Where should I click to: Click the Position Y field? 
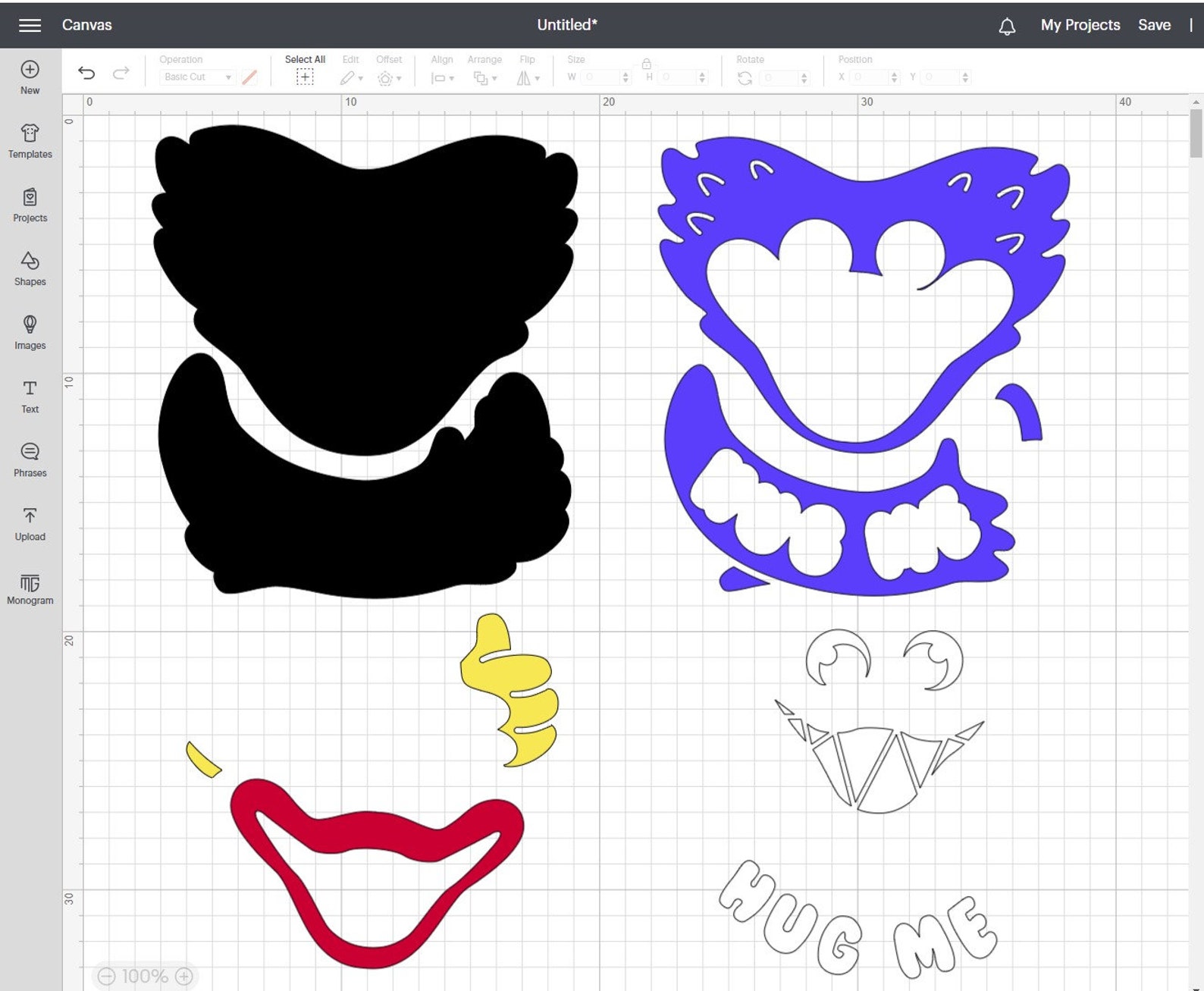(940, 77)
